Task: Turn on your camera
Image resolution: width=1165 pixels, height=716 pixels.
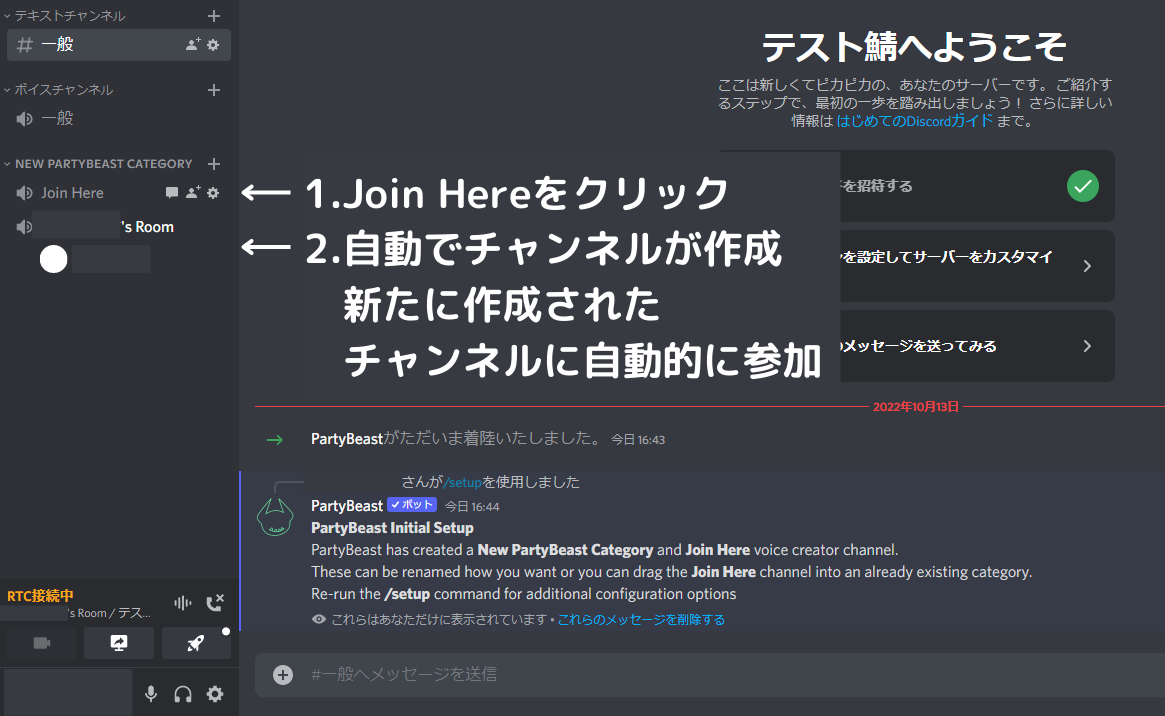Action: (40, 643)
